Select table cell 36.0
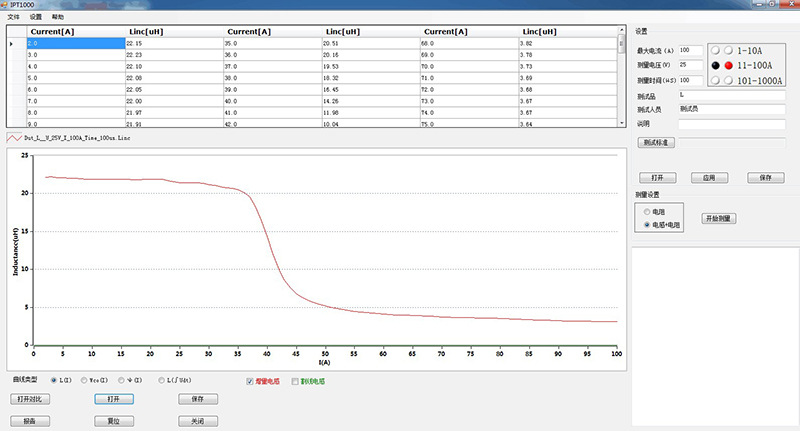The width and height of the screenshot is (800, 431). click(x=273, y=55)
